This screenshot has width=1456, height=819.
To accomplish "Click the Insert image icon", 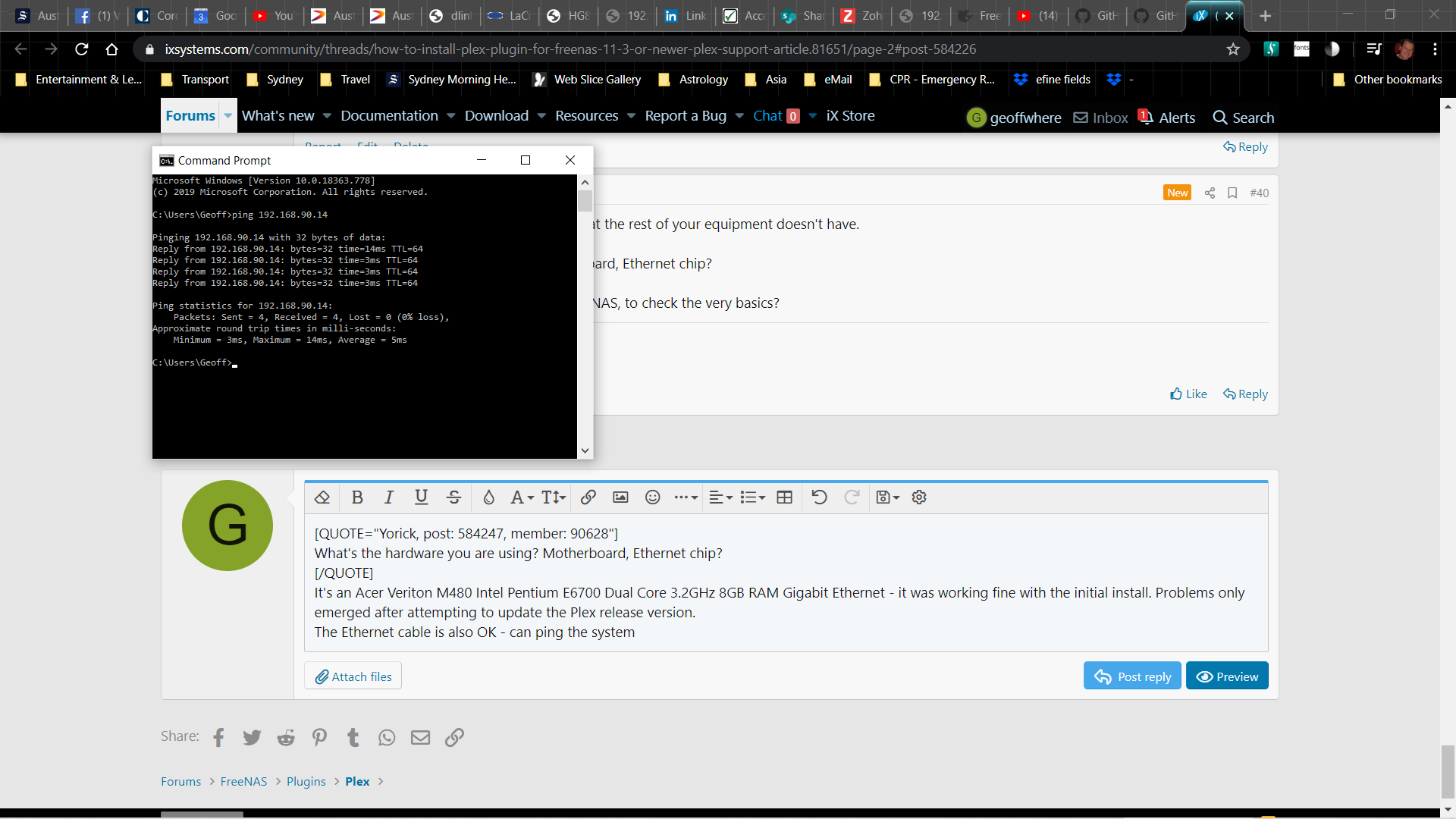I will point(620,497).
